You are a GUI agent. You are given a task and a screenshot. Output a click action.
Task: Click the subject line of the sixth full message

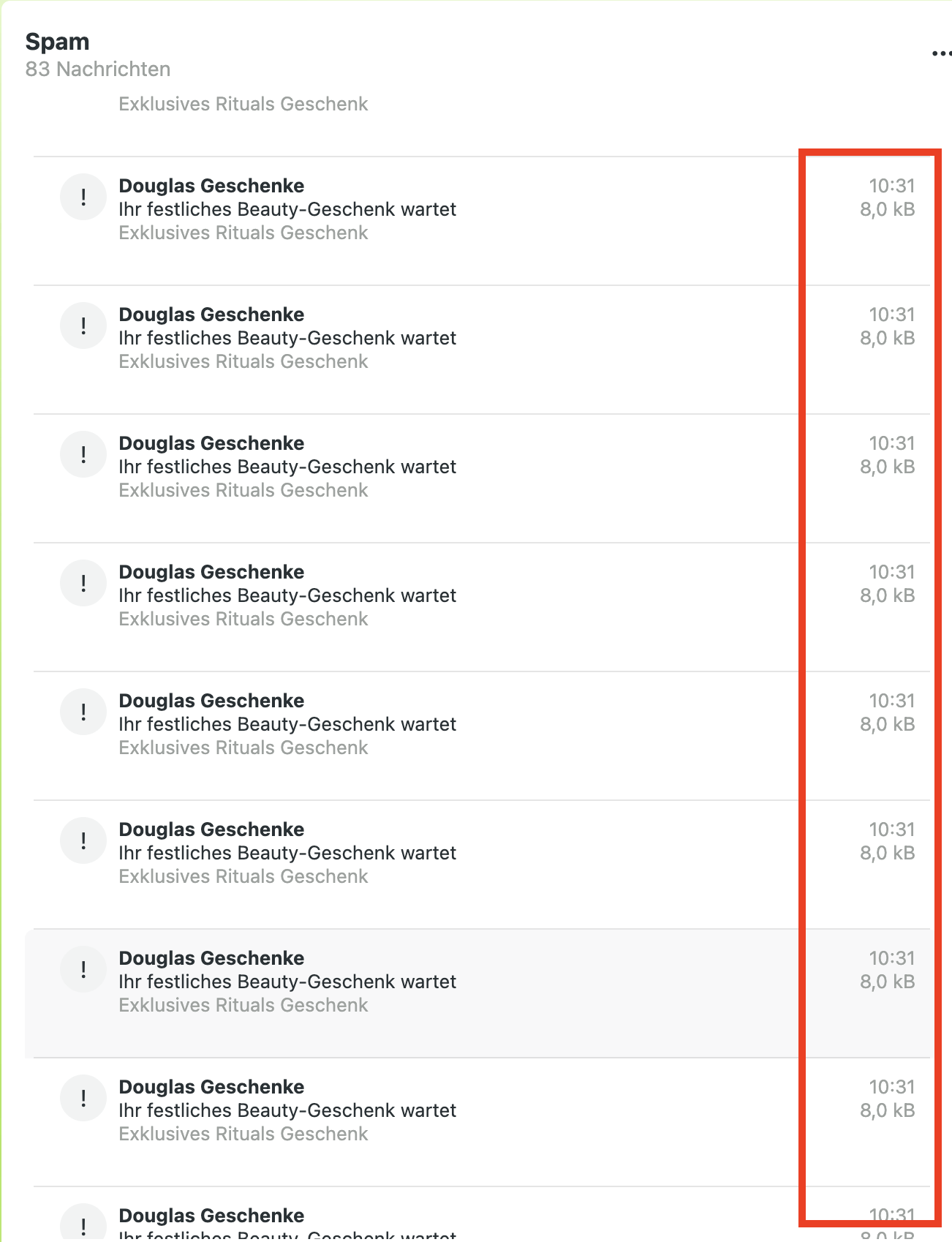(x=287, y=853)
